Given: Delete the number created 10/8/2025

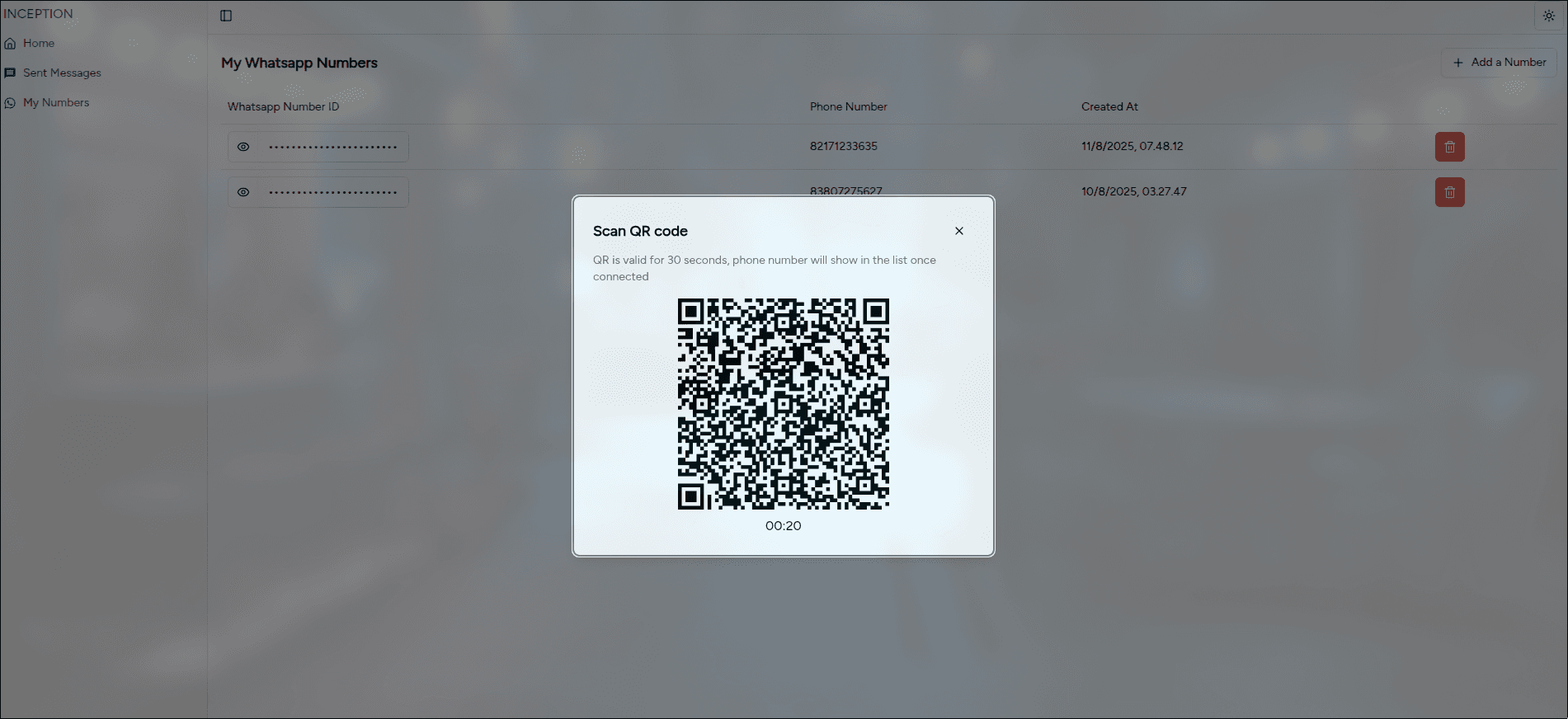Looking at the screenshot, I should (1449, 192).
